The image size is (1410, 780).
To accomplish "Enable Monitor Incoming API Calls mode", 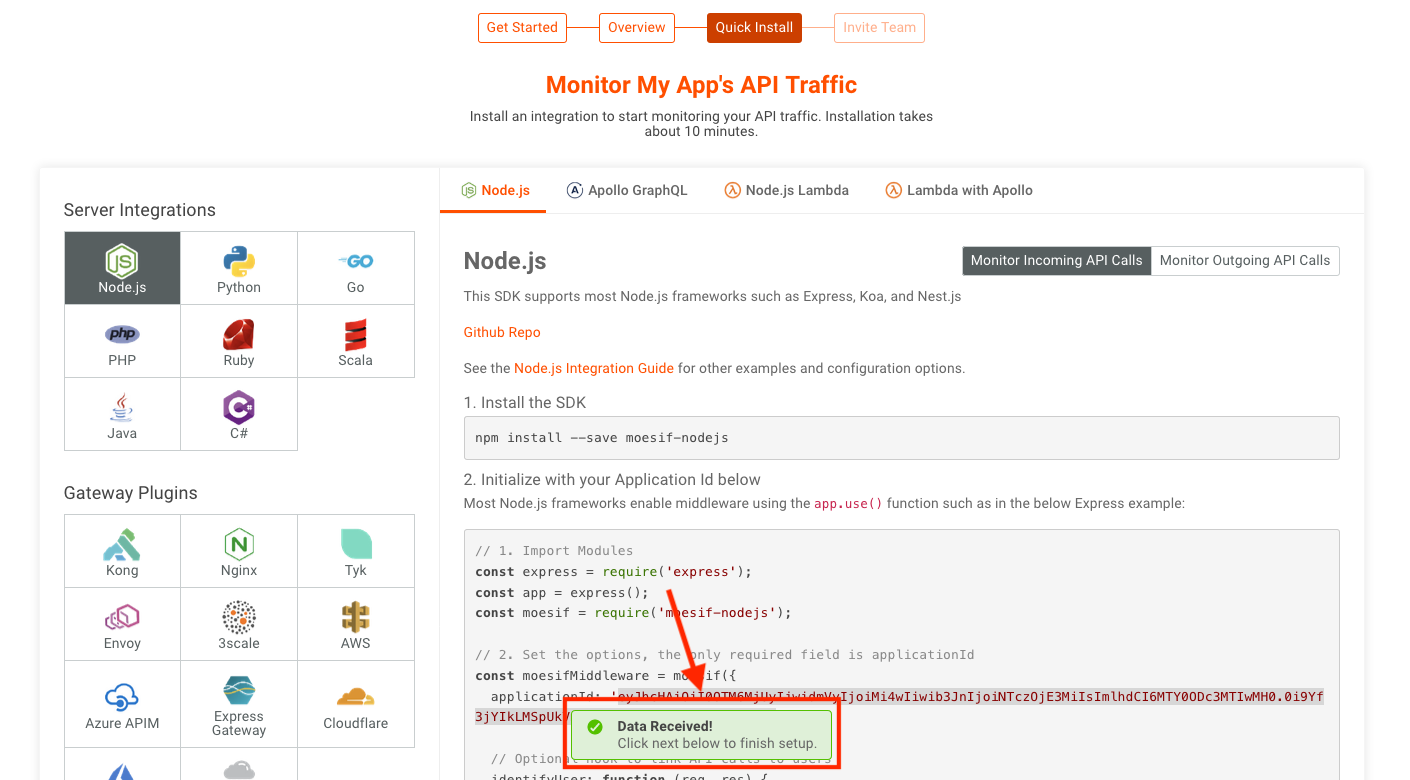I will 1056,260.
